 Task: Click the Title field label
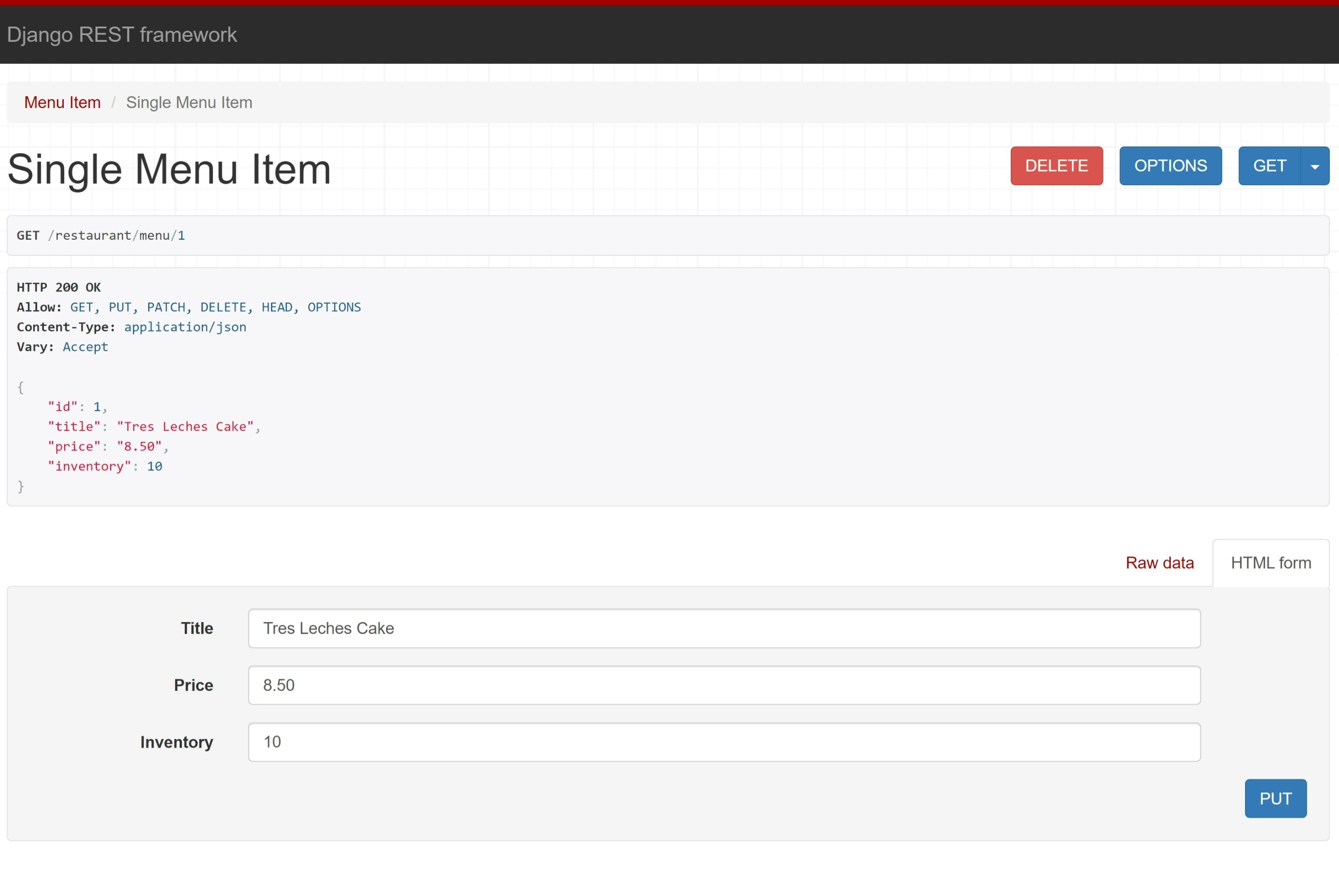(197, 628)
